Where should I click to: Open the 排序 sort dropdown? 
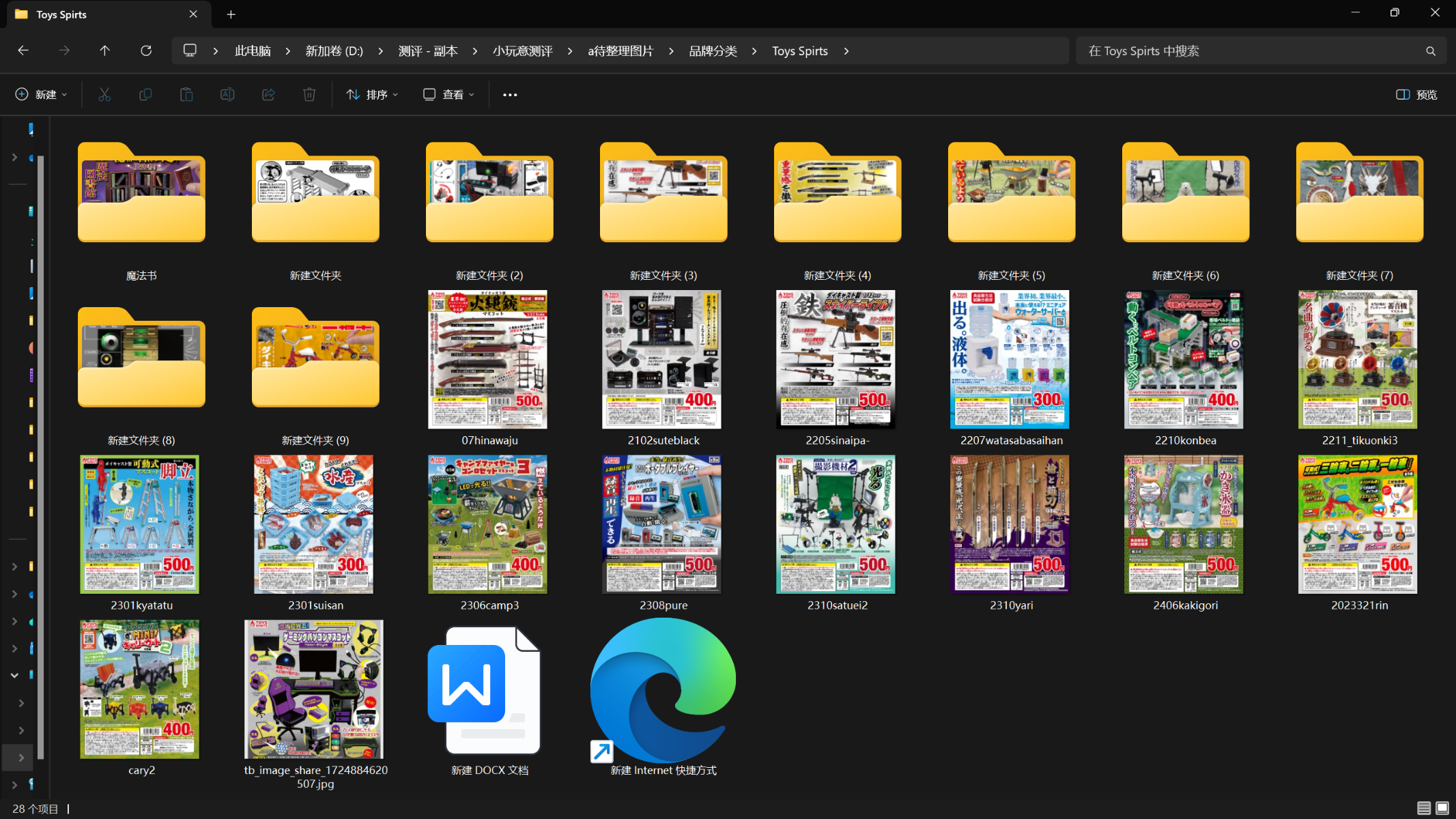coord(372,94)
